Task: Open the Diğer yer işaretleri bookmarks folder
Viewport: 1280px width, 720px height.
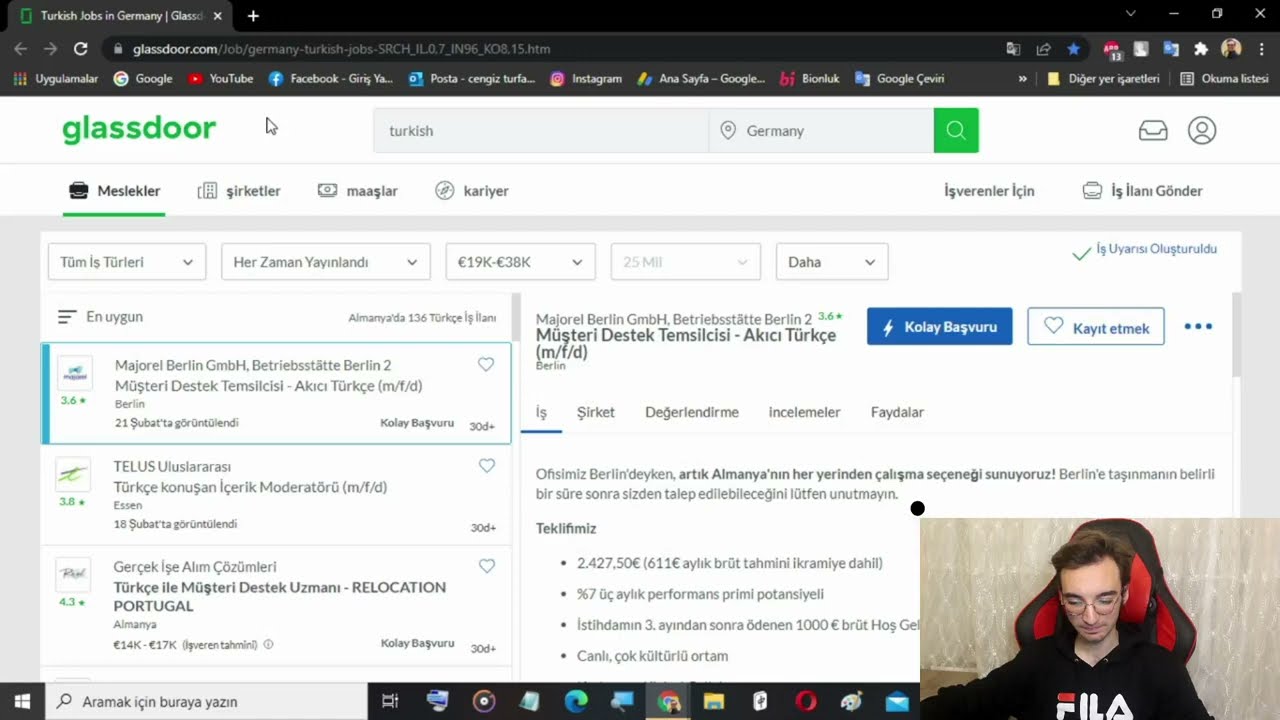Action: coord(1103,78)
